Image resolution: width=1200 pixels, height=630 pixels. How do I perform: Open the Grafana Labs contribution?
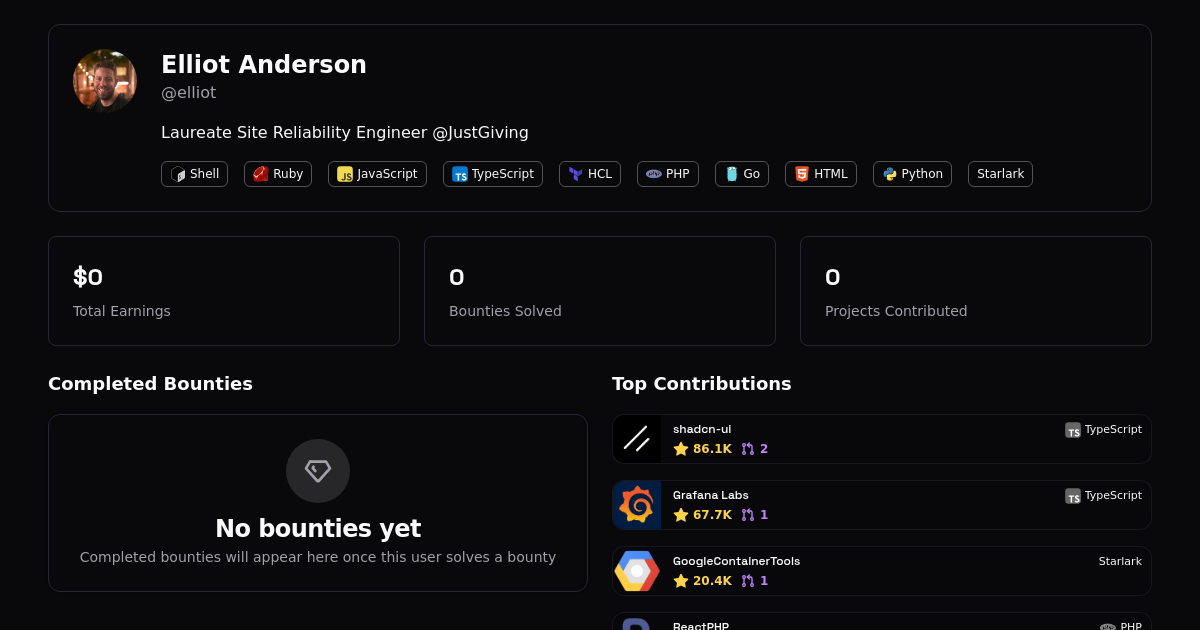point(880,505)
